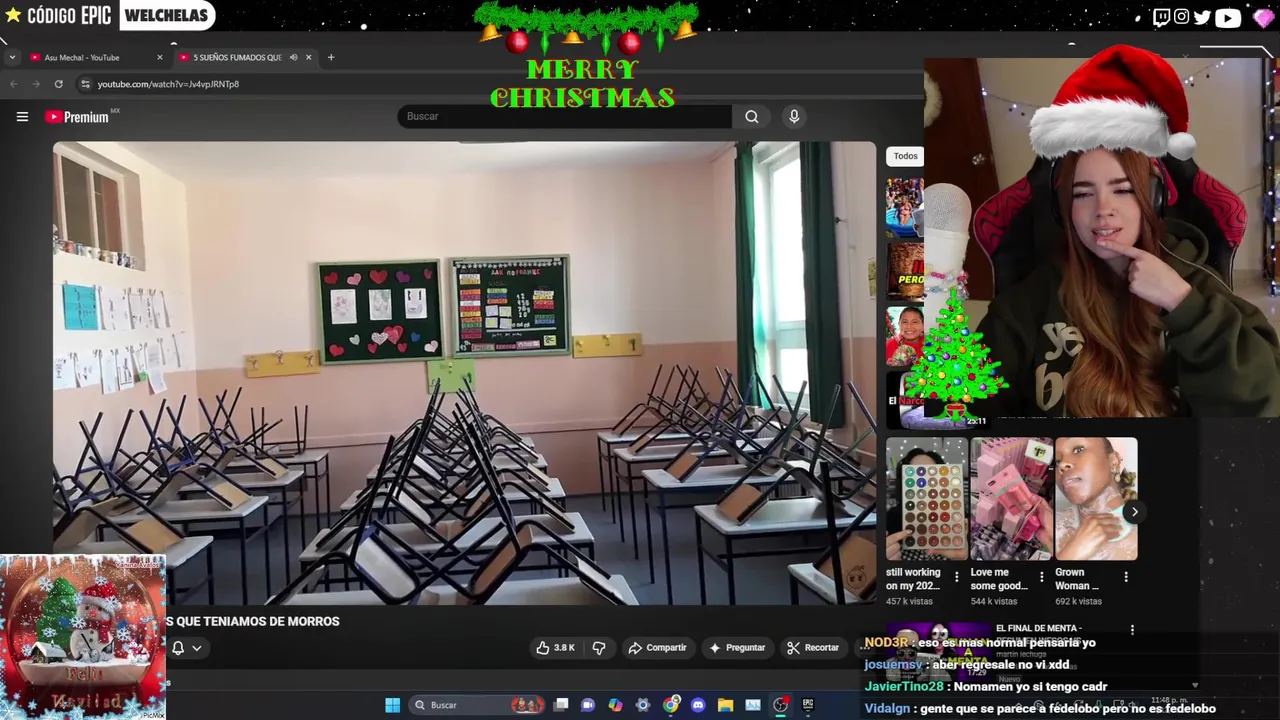Mute the tab via speaker icon
Viewport: 1280px width, 720px height.
click(x=293, y=57)
